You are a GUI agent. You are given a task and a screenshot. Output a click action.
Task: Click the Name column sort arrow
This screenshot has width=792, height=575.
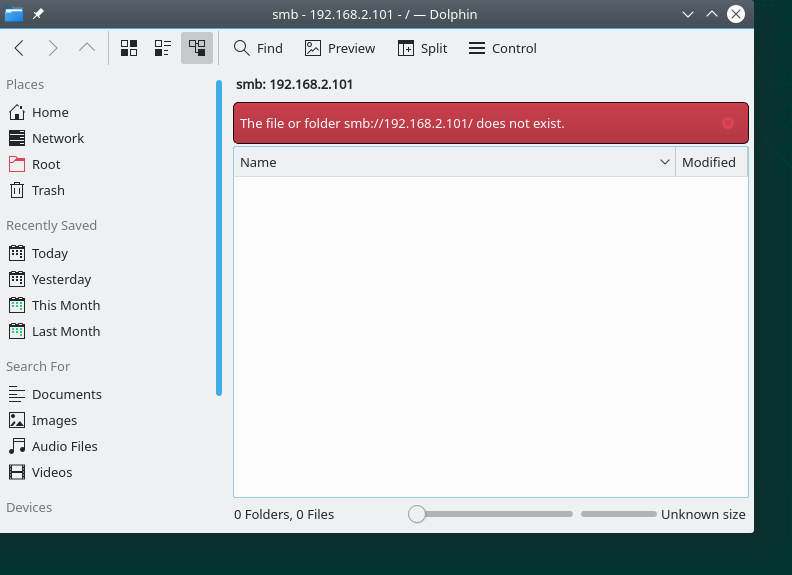coord(665,162)
